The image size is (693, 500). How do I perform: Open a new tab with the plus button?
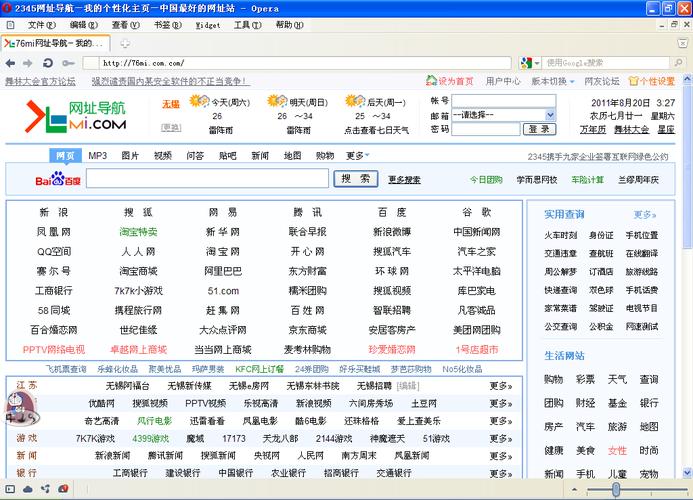click(x=125, y=44)
